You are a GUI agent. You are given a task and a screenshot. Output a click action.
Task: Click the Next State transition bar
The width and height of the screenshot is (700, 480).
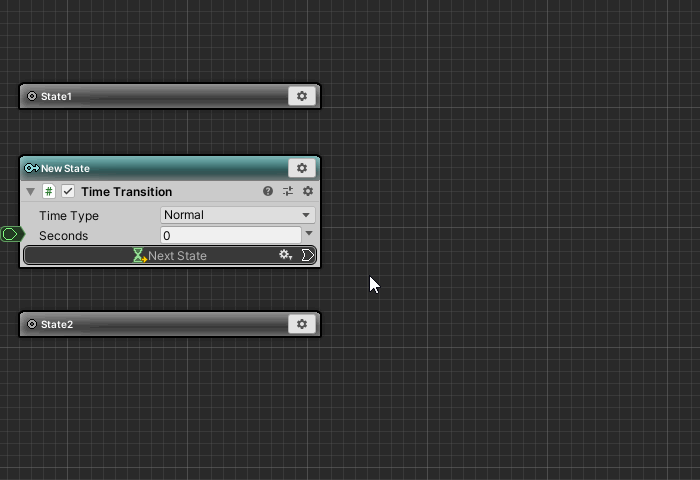tap(210, 255)
